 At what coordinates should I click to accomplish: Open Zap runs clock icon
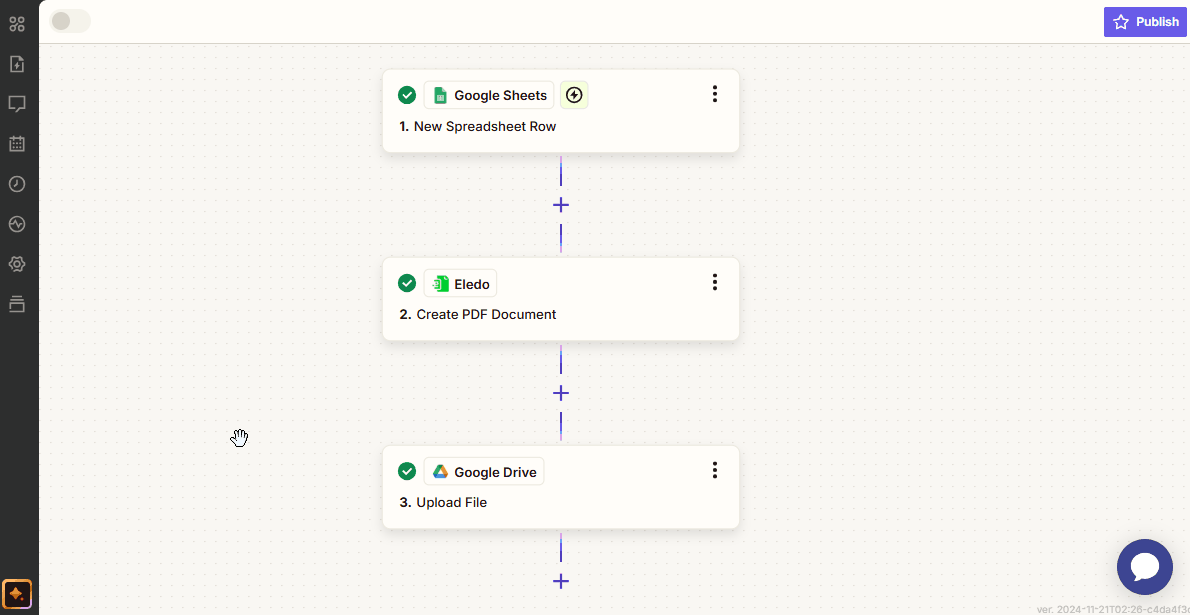click(x=17, y=184)
